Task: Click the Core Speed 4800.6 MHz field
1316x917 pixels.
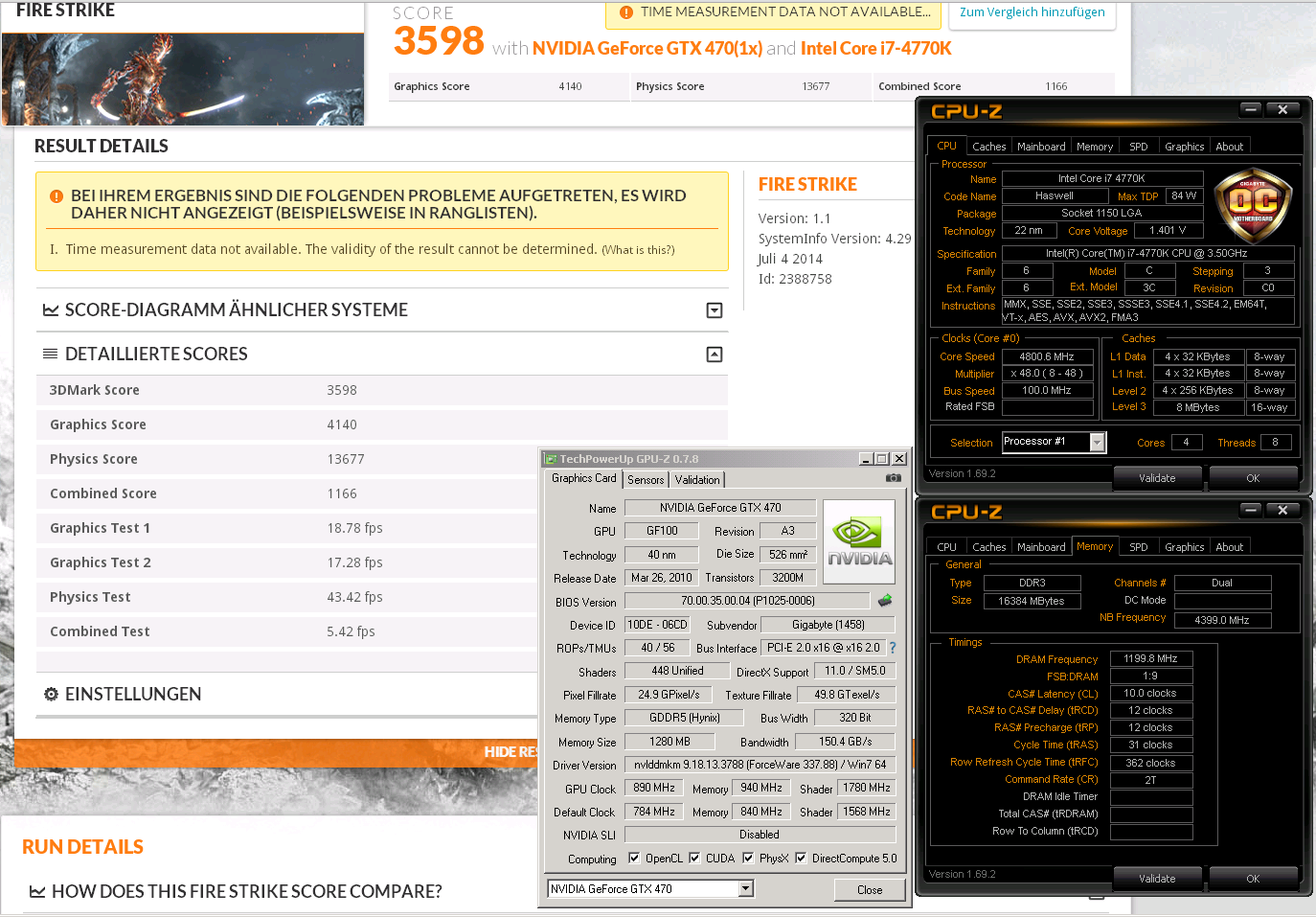Action: tap(1047, 356)
